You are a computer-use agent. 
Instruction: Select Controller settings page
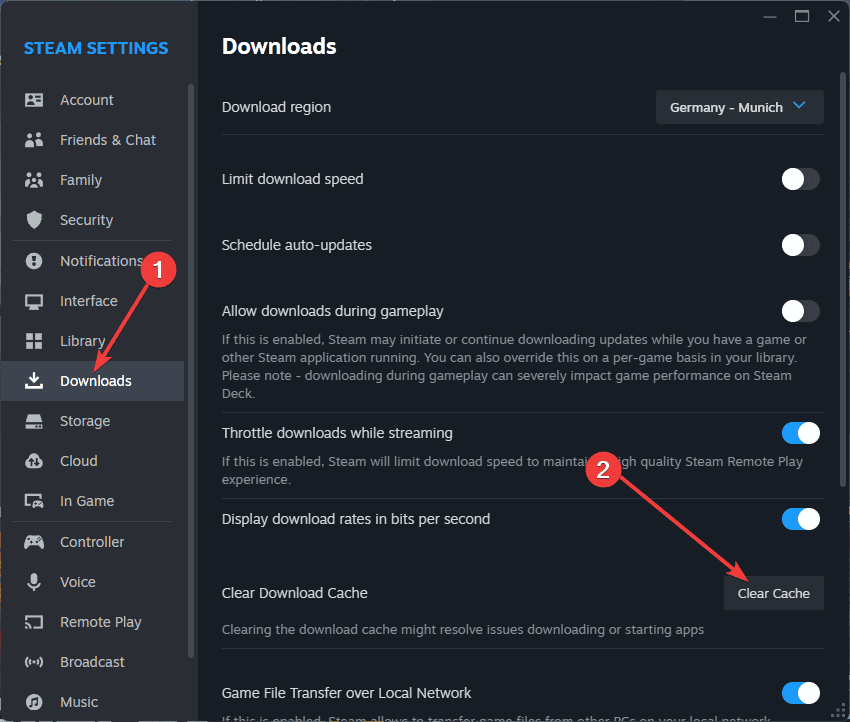[x=93, y=542]
